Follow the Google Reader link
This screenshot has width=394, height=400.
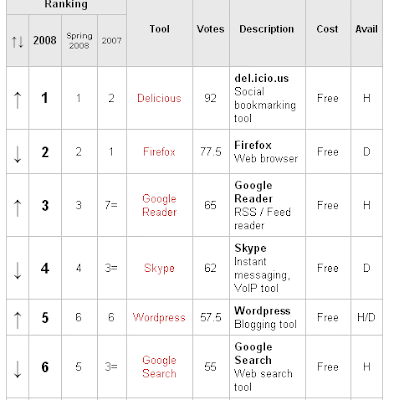pyautogui.click(x=159, y=205)
